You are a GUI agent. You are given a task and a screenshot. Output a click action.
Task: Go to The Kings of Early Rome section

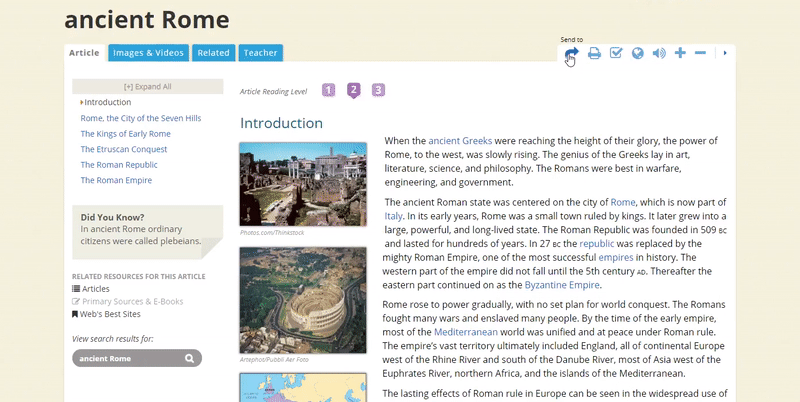(126, 134)
